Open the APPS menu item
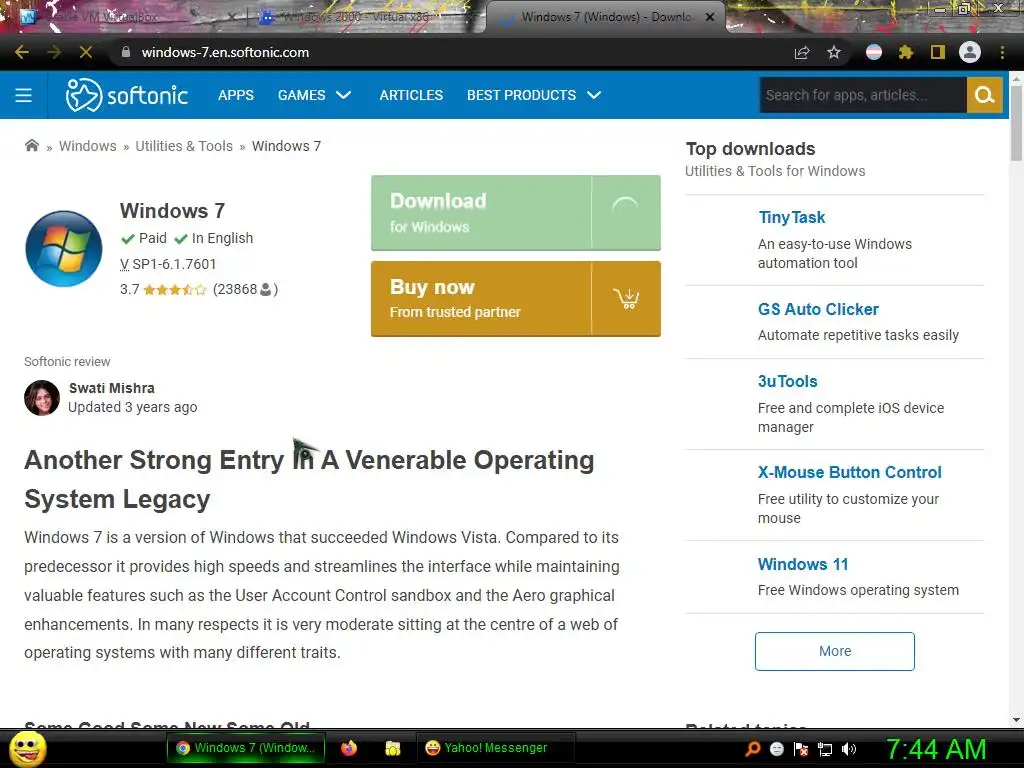This screenshot has height=768, width=1024. pos(236,95)
